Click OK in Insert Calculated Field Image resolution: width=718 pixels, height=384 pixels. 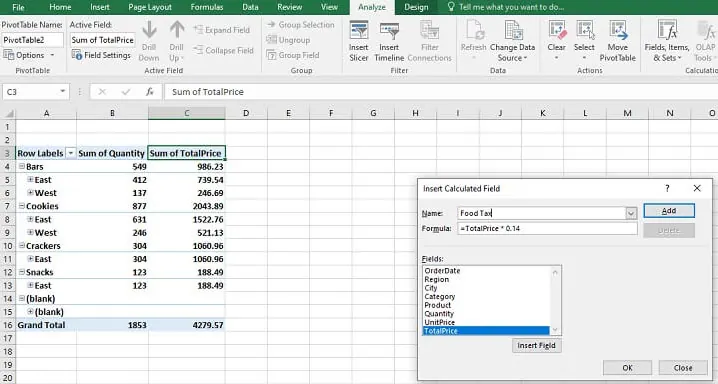click(627, 368)
